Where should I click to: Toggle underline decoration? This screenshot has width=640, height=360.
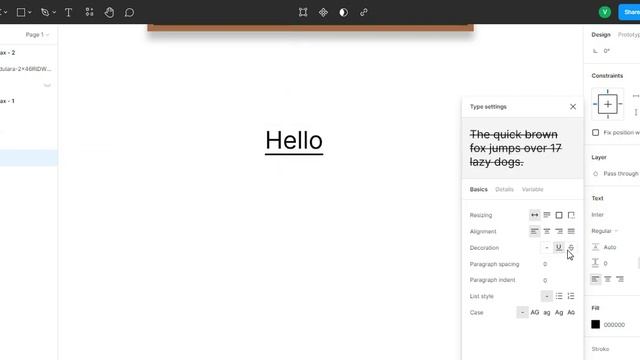(559, 247)
